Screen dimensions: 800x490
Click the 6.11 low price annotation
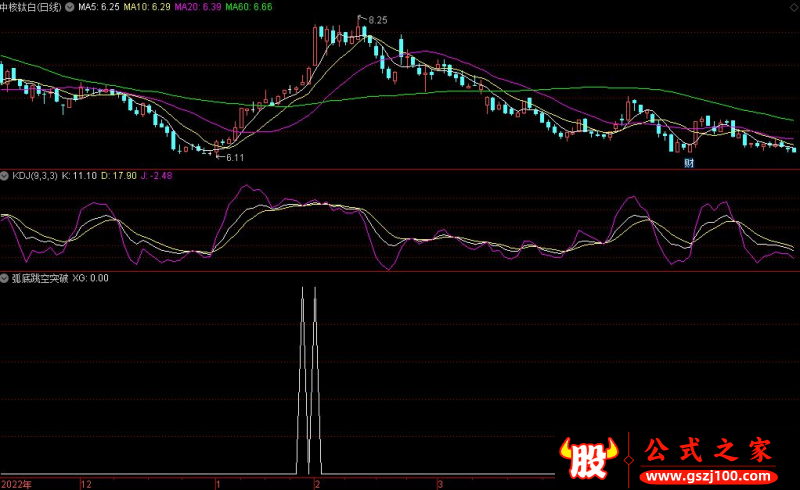coord(235,158)
